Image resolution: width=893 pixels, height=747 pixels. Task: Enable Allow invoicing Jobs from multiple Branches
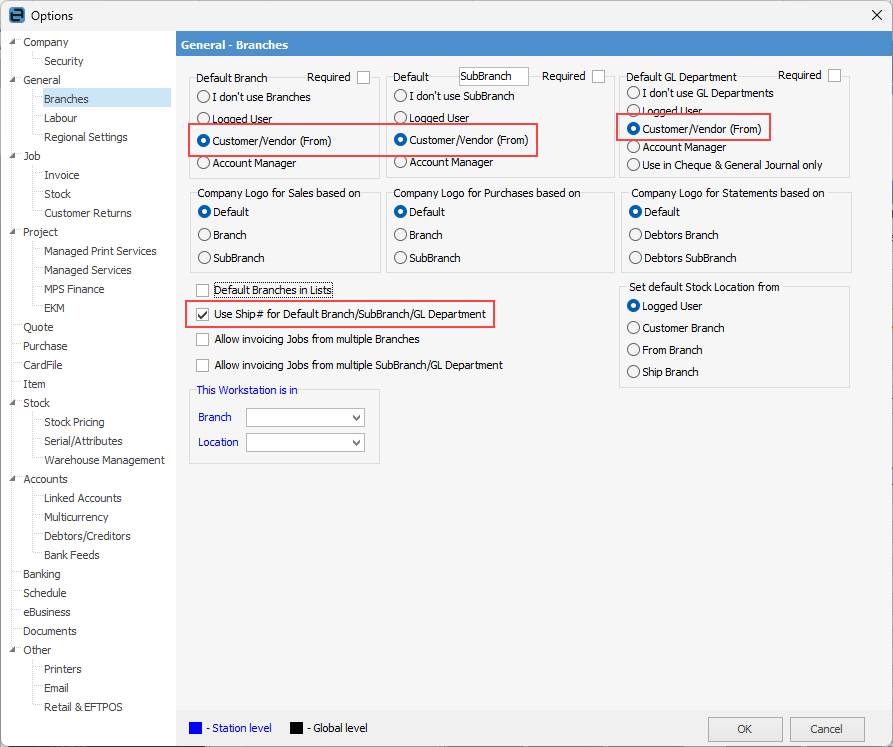pyautogui.click(x=203, y=340)
